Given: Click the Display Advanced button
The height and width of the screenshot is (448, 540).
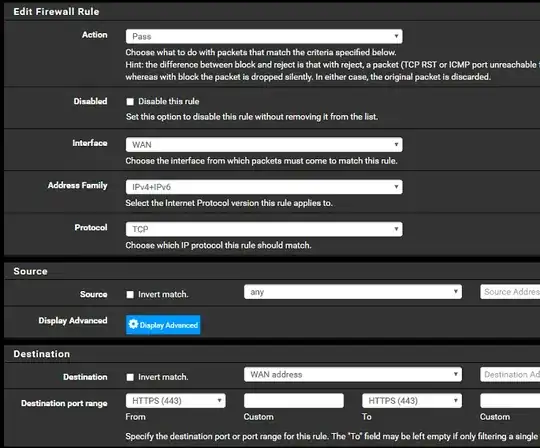Looking at the screenshot, I should click(x=163, y=325).
